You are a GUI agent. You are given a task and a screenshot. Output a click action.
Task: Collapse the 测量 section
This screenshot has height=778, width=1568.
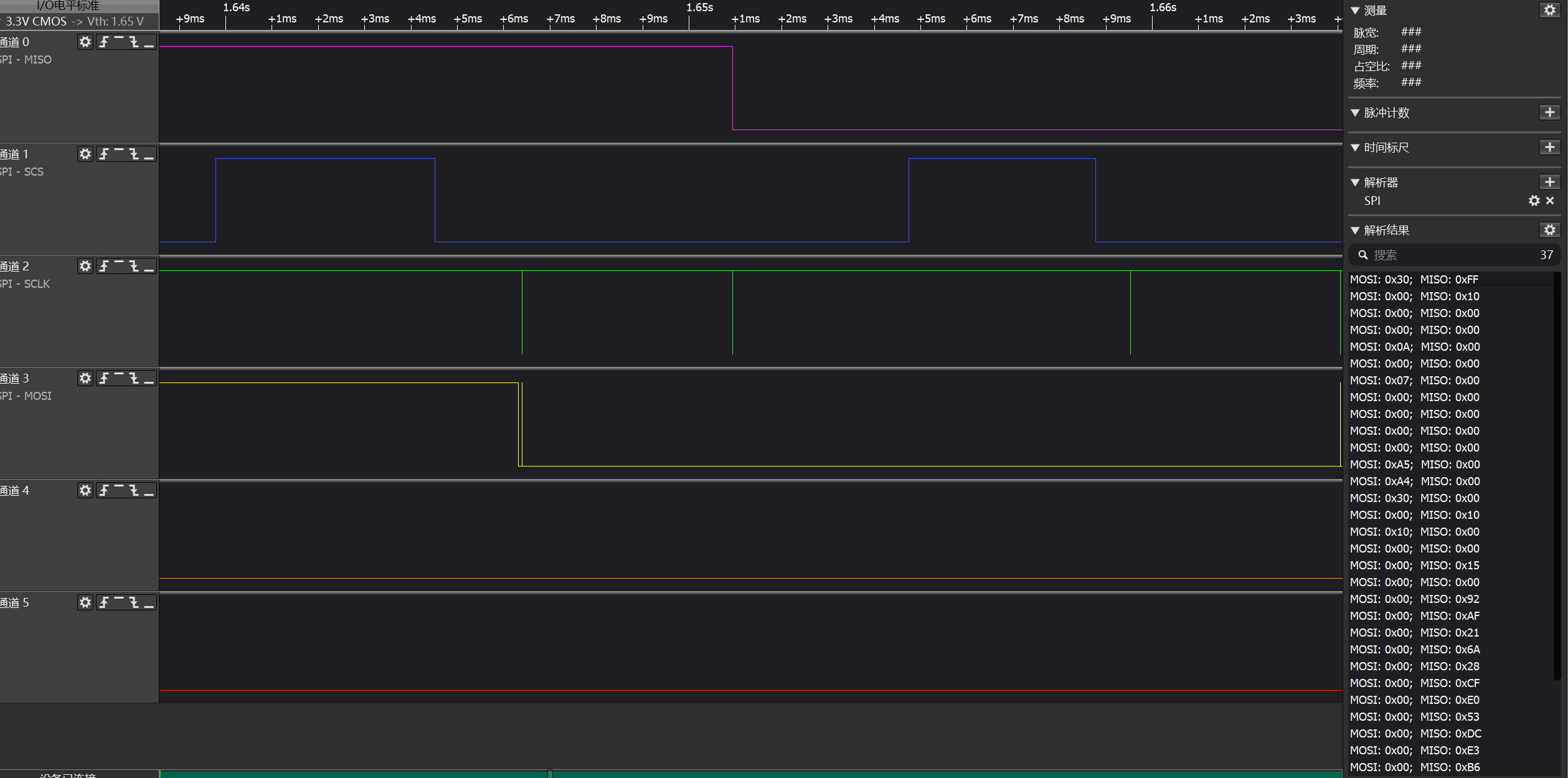point(1355,11)
